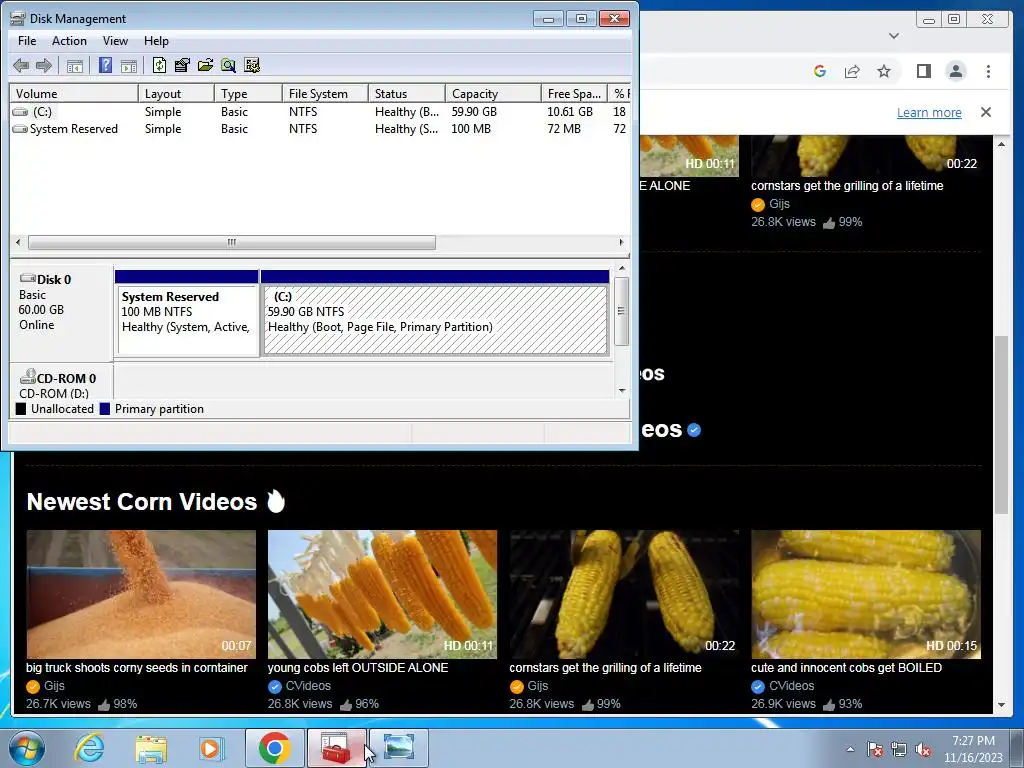Click the Chrome page vertical scrollbar thumb

coord(1002,424)
